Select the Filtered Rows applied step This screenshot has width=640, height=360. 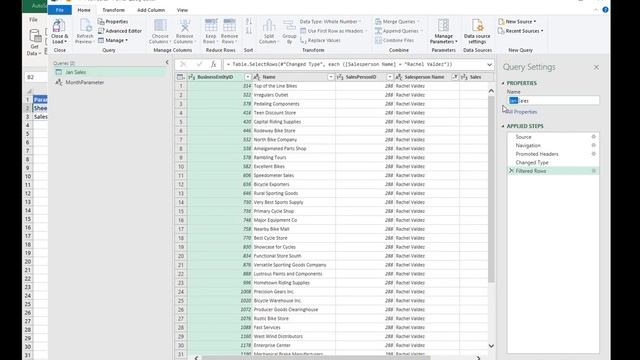[x=553, y=171]
